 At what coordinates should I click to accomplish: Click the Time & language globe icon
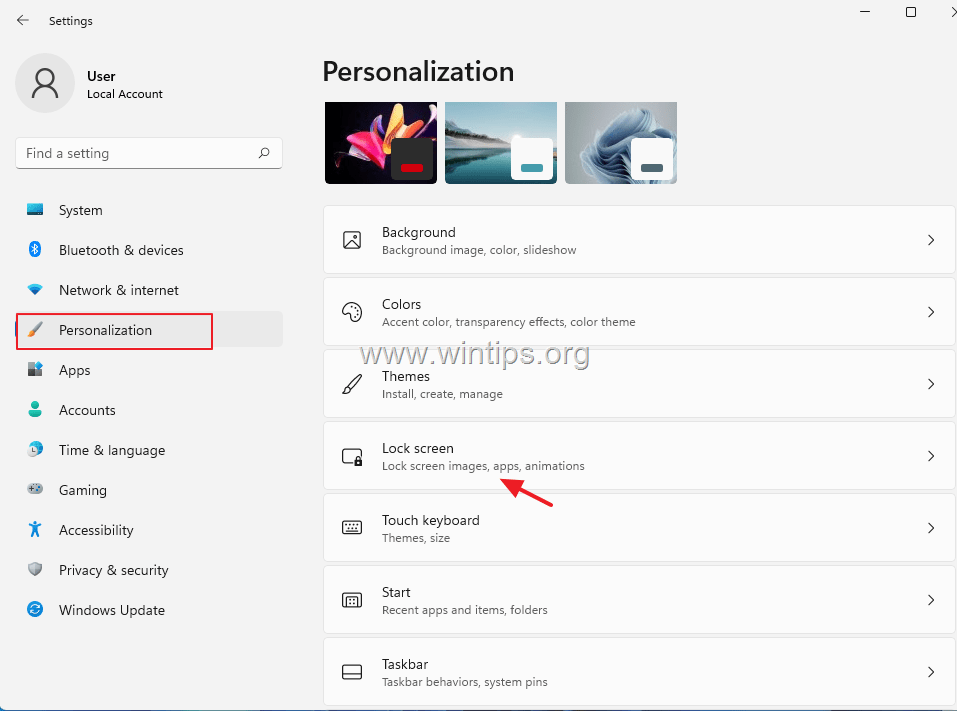click(35, 449)
